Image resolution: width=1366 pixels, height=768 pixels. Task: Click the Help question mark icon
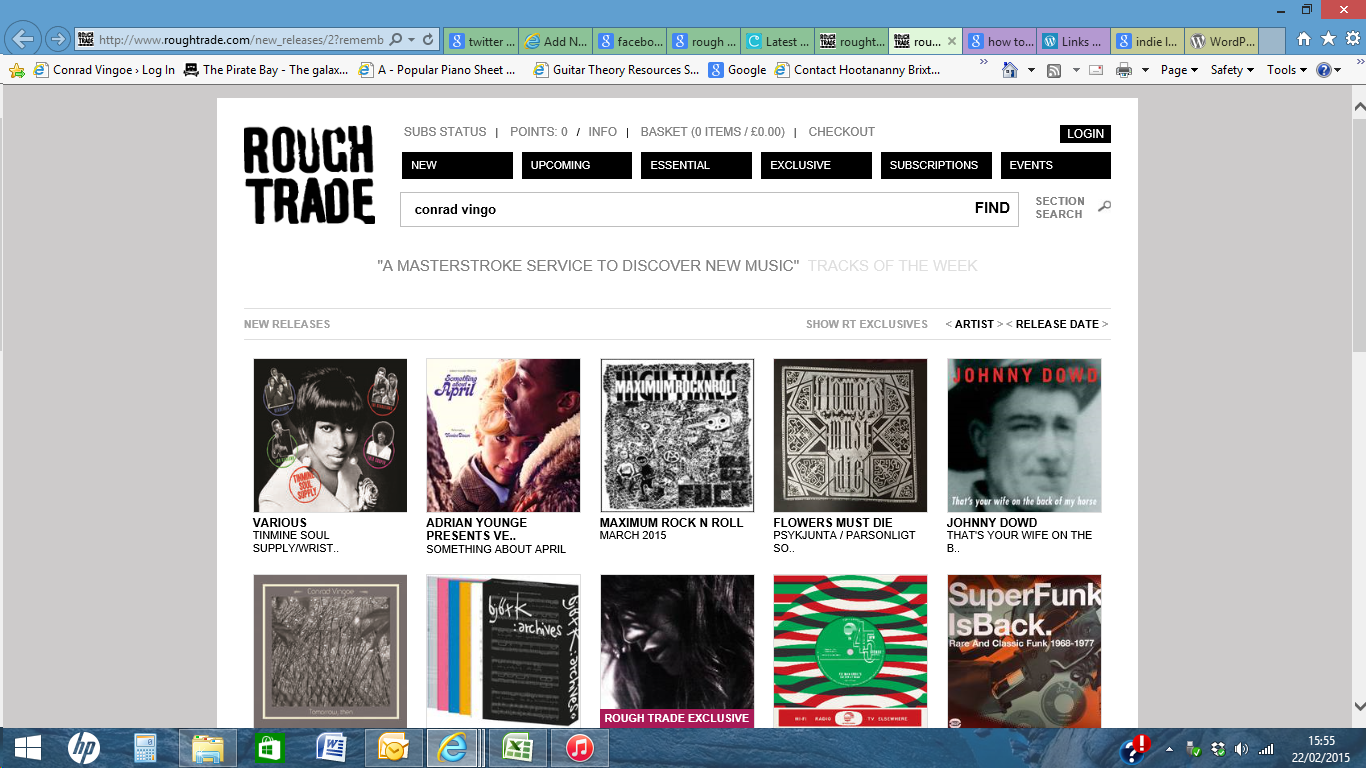click(x=1324, y=70)
